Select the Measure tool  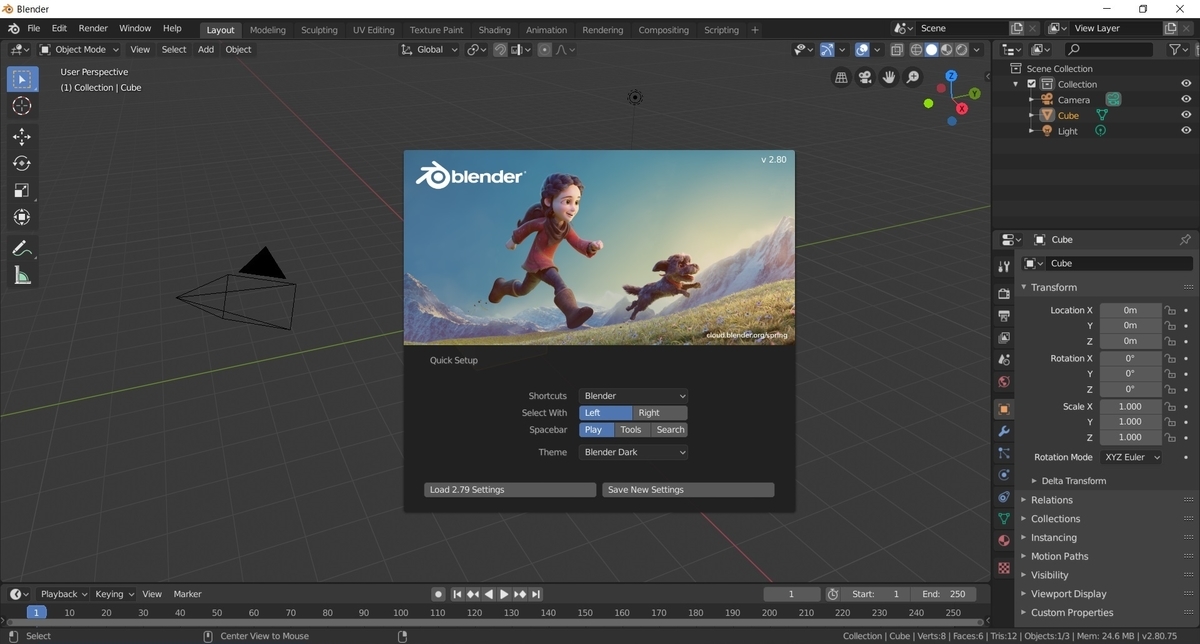point(22,275)
